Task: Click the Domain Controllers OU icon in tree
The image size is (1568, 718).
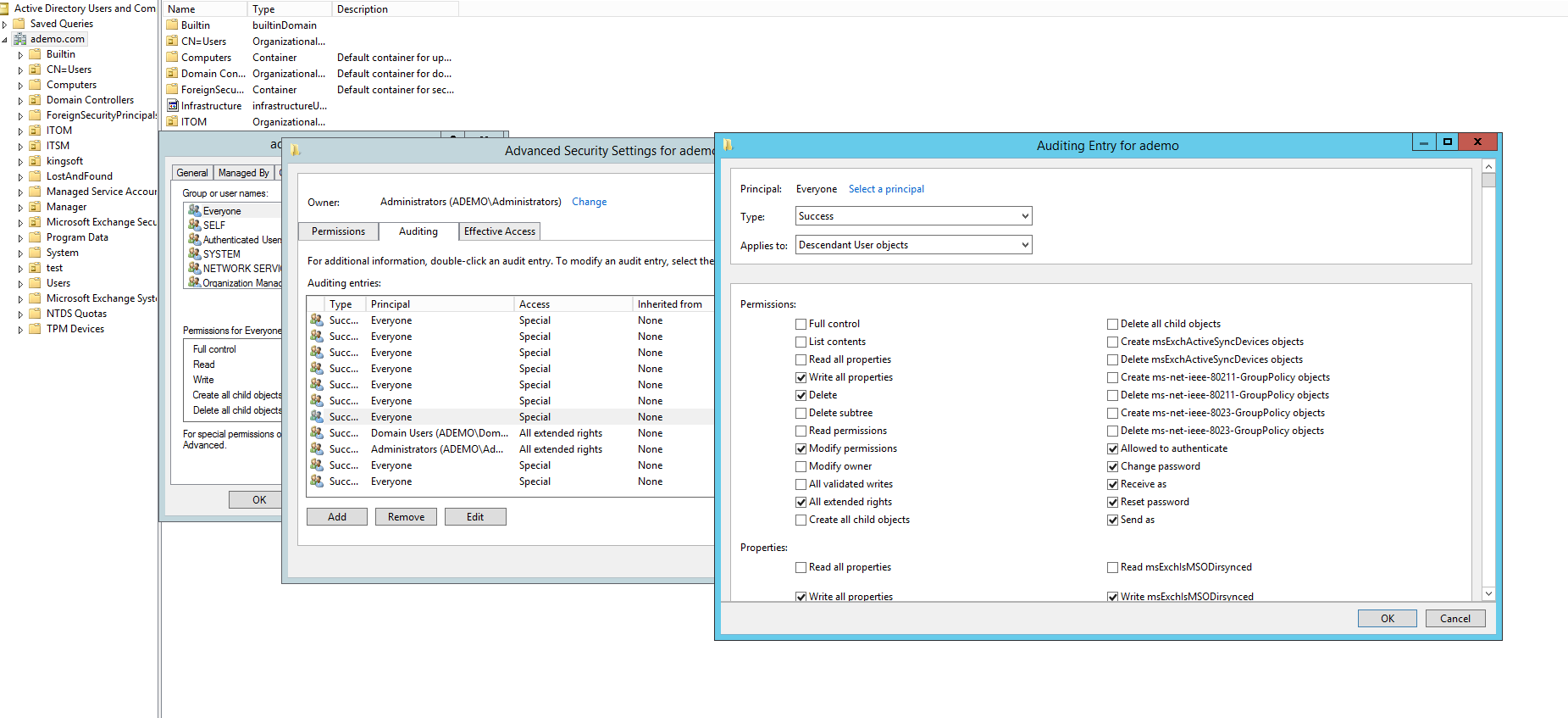Action: click(x=36, y=100)
